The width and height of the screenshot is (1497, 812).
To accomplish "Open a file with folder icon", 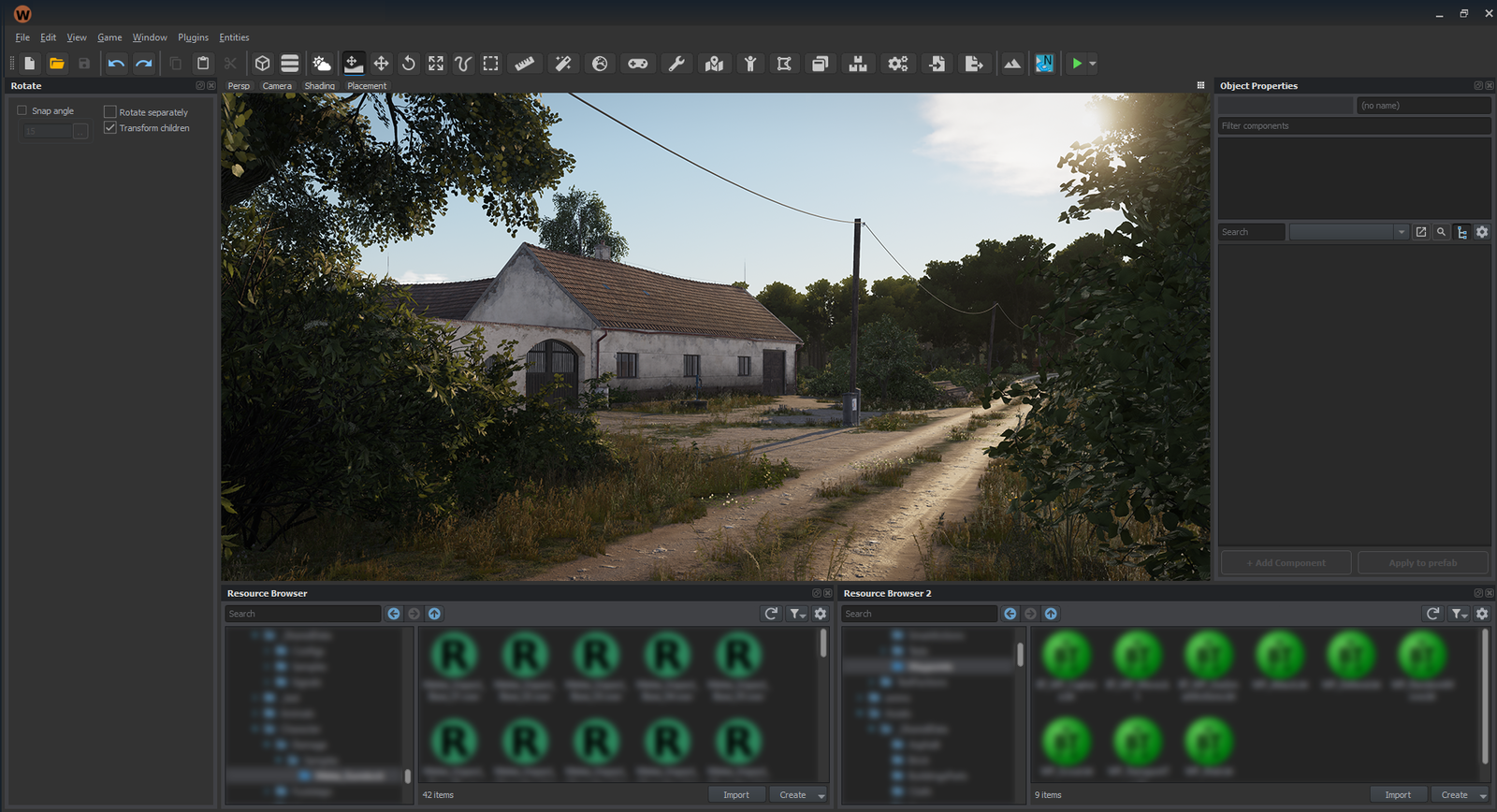I will [57, 64].
